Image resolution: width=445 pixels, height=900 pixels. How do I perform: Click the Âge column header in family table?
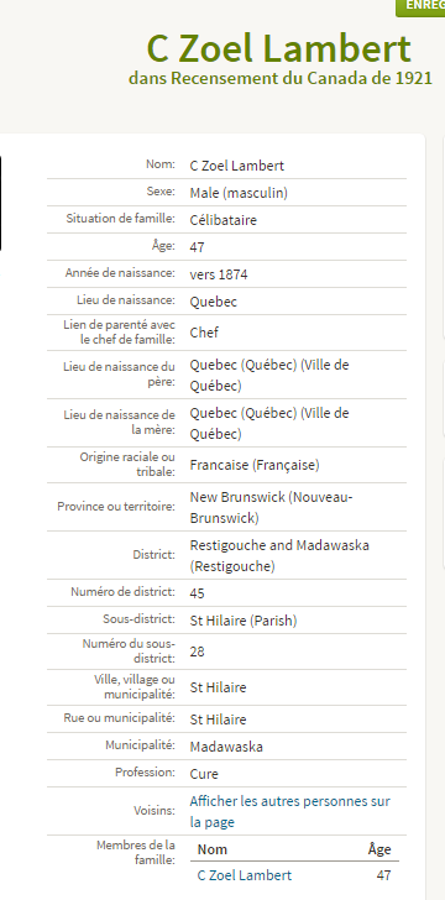(380, 849)
